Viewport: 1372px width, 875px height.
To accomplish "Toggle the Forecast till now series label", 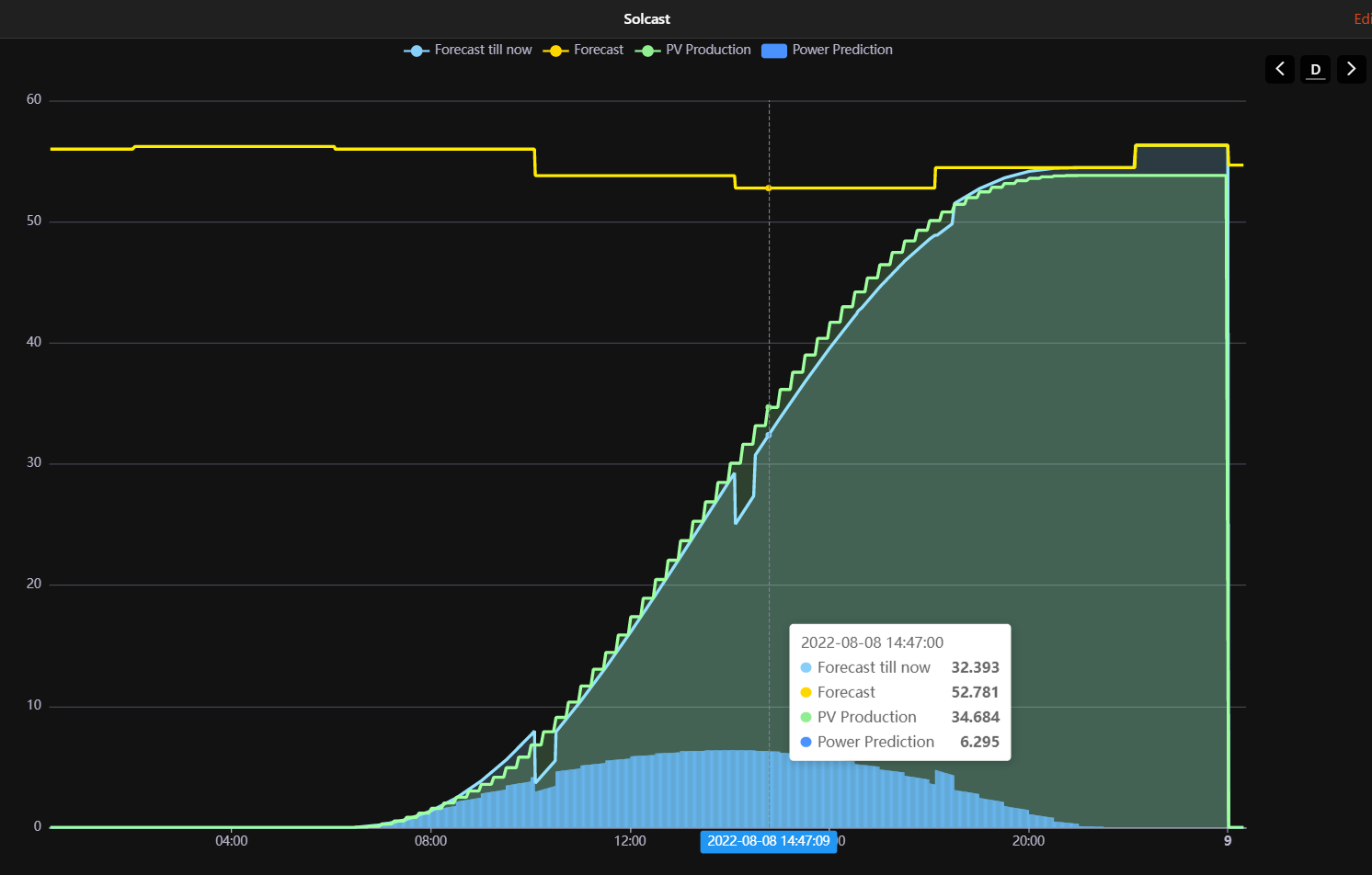I will [x=483, y=50].
